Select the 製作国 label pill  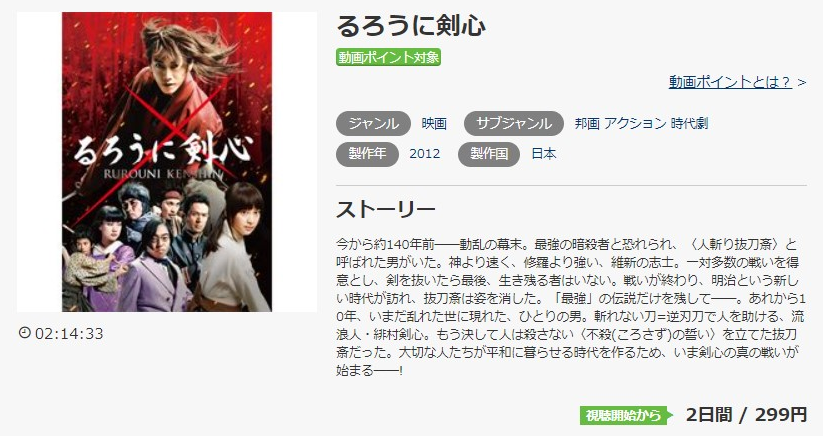489,154
